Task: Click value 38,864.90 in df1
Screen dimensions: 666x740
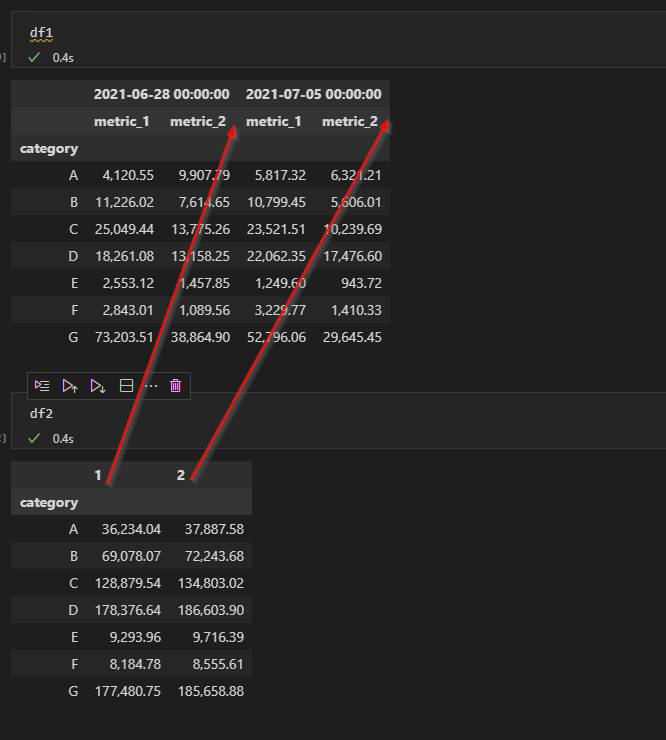Action: click(200, 337)
